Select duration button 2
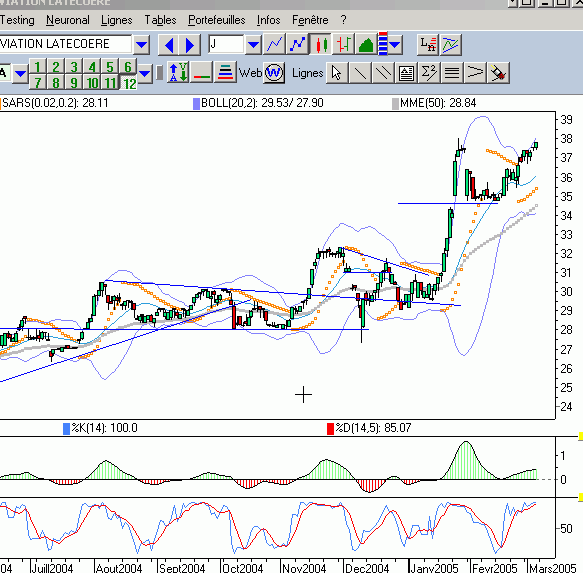This screenshot has width=583, height=573. 56,67
